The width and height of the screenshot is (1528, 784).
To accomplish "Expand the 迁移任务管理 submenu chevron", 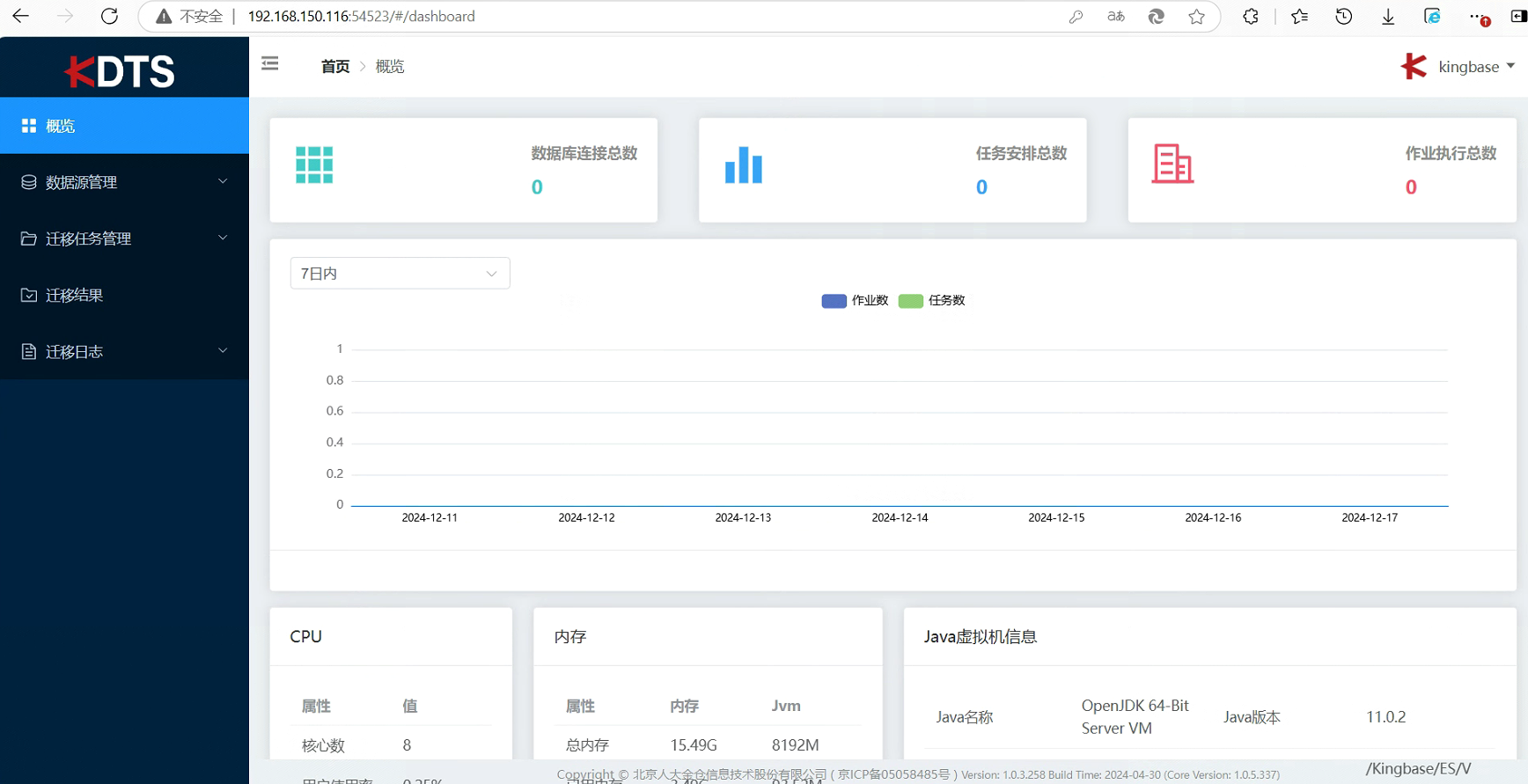I will (x=223, y=238).
